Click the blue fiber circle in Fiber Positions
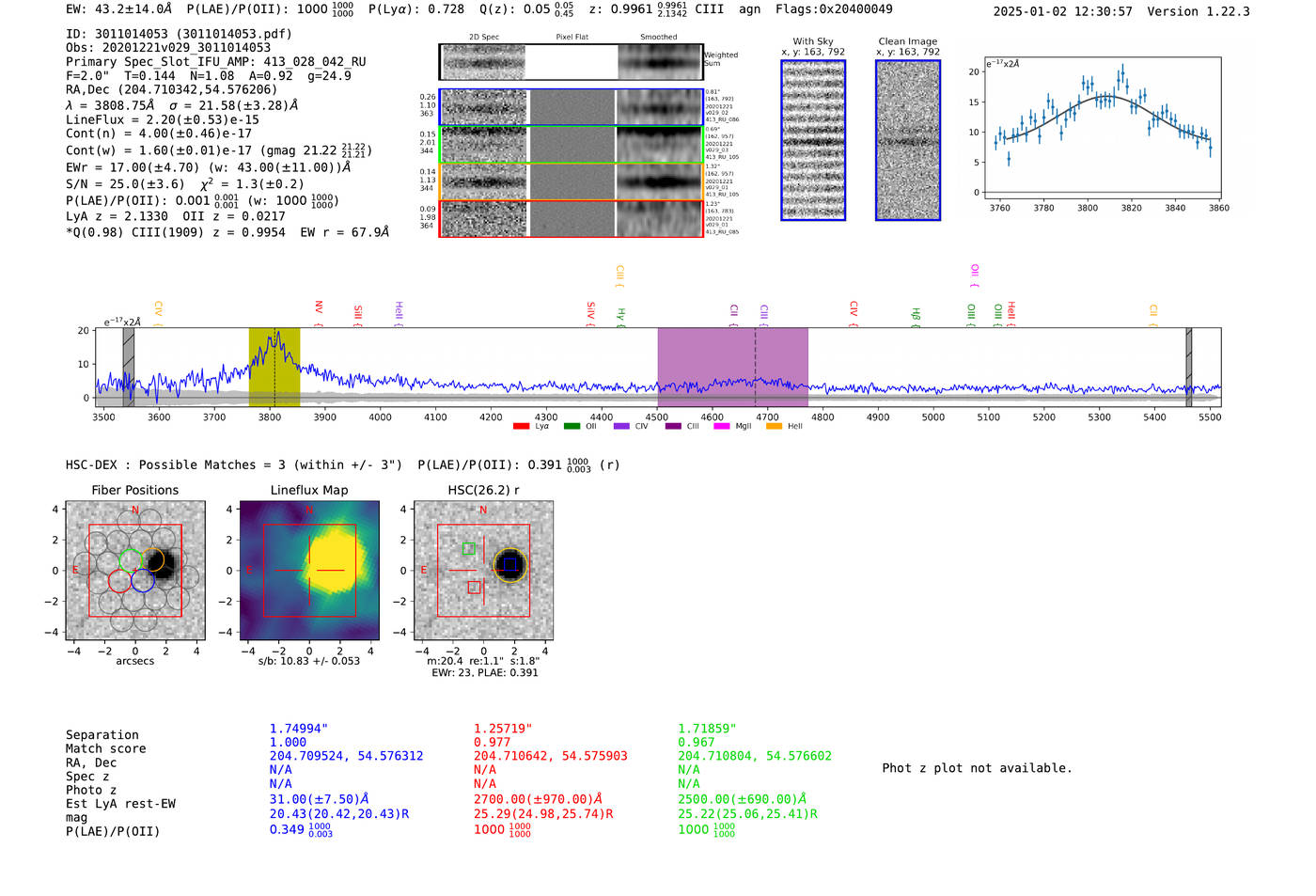Screen dimensions: 1316x896 pos(143,581)
